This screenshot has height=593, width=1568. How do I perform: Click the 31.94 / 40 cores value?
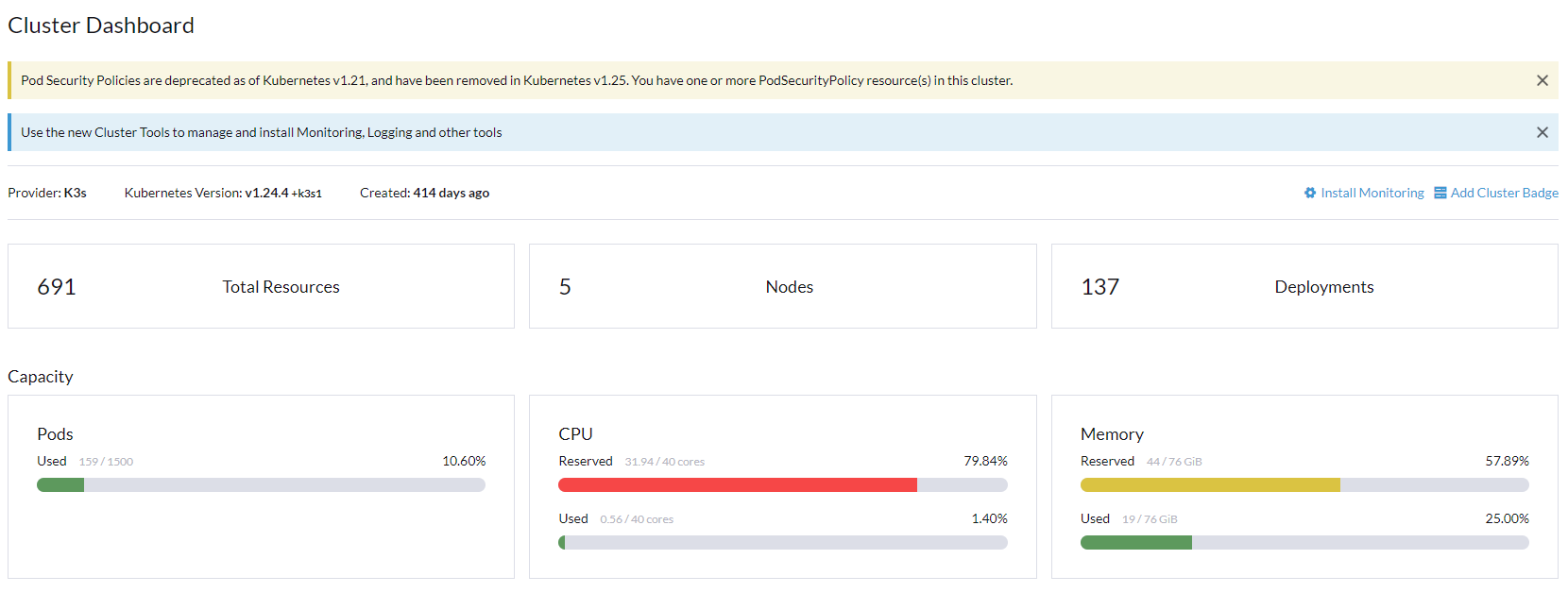tap(664, 462)
